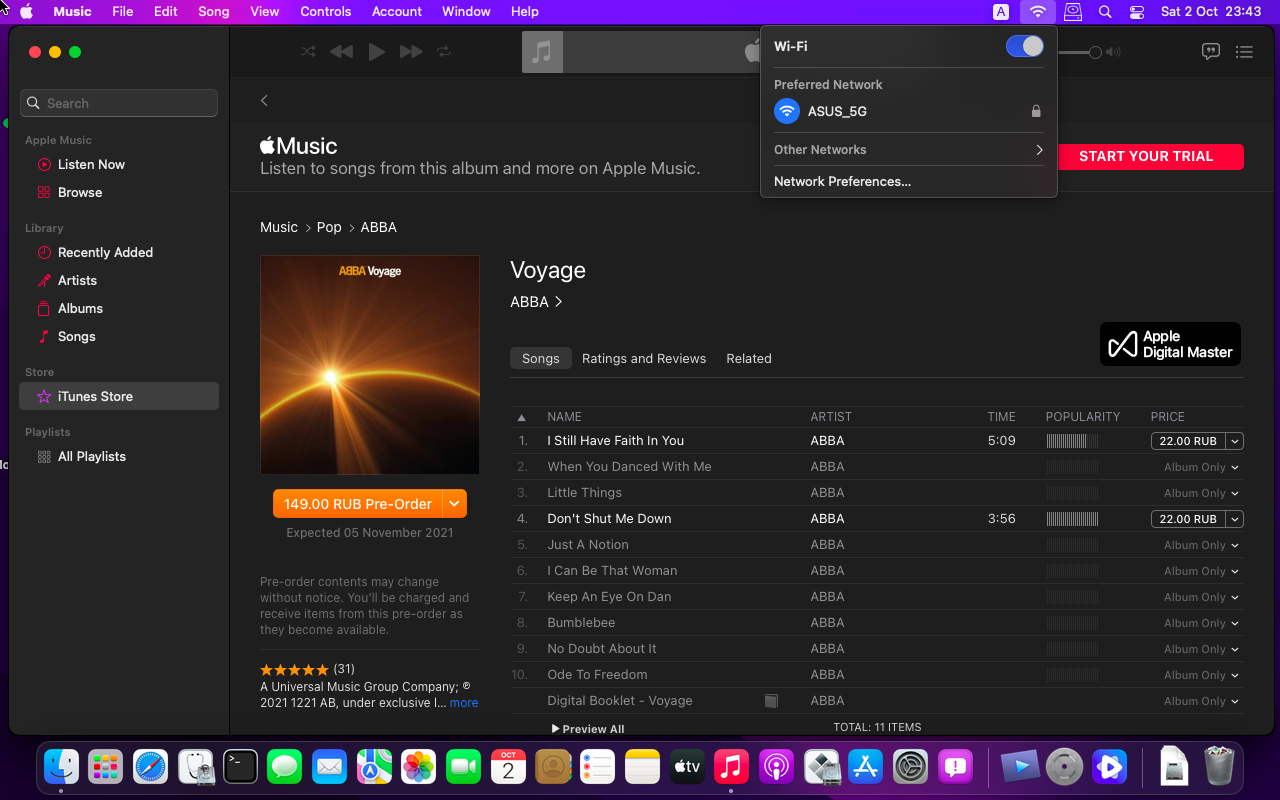This screenshot has width=1280, height=800.
Task: Open System Preferences from the Dock
Action: point(911,767)
